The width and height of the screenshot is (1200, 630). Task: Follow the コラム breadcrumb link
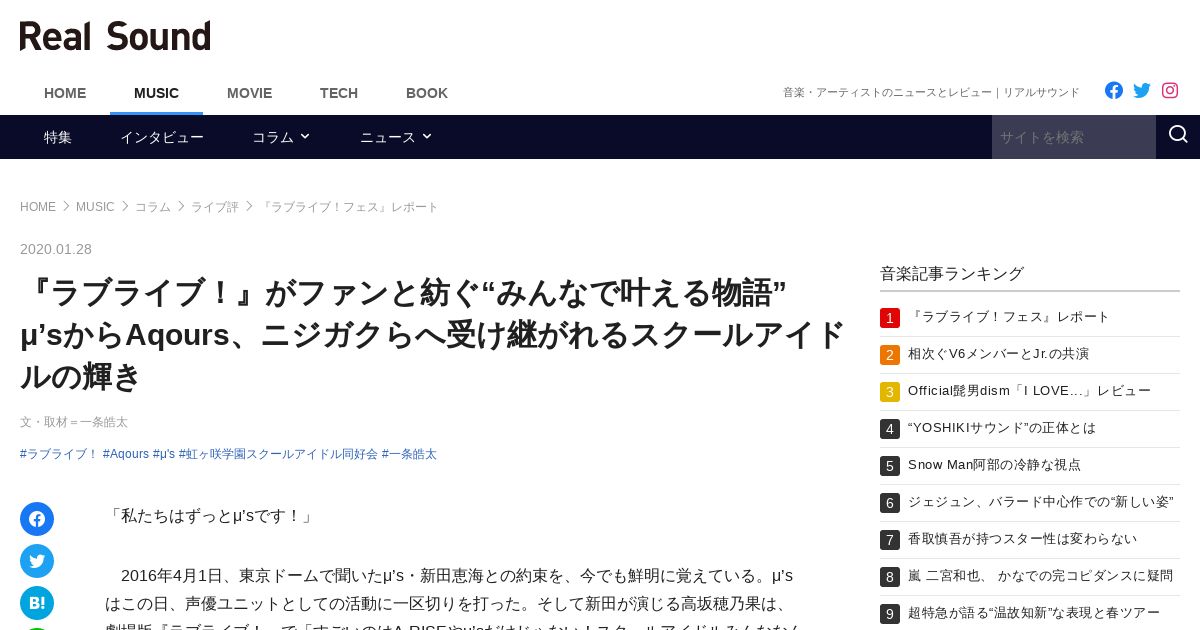click(153, 207)
